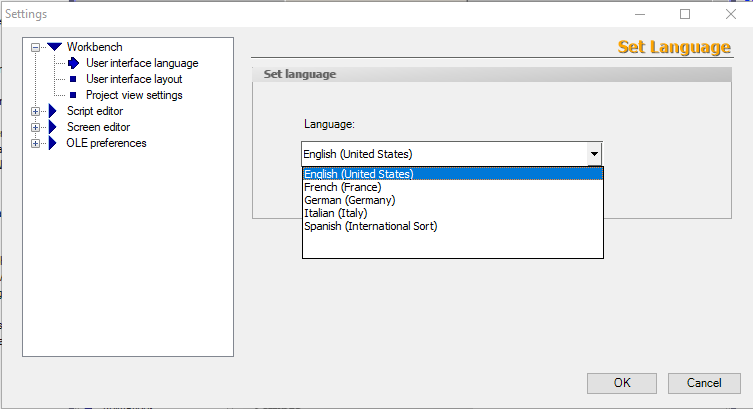The width and height of the screenshot is (753, 409).
Task: Expand the Script editor tree node
Action: coord(36,111)
